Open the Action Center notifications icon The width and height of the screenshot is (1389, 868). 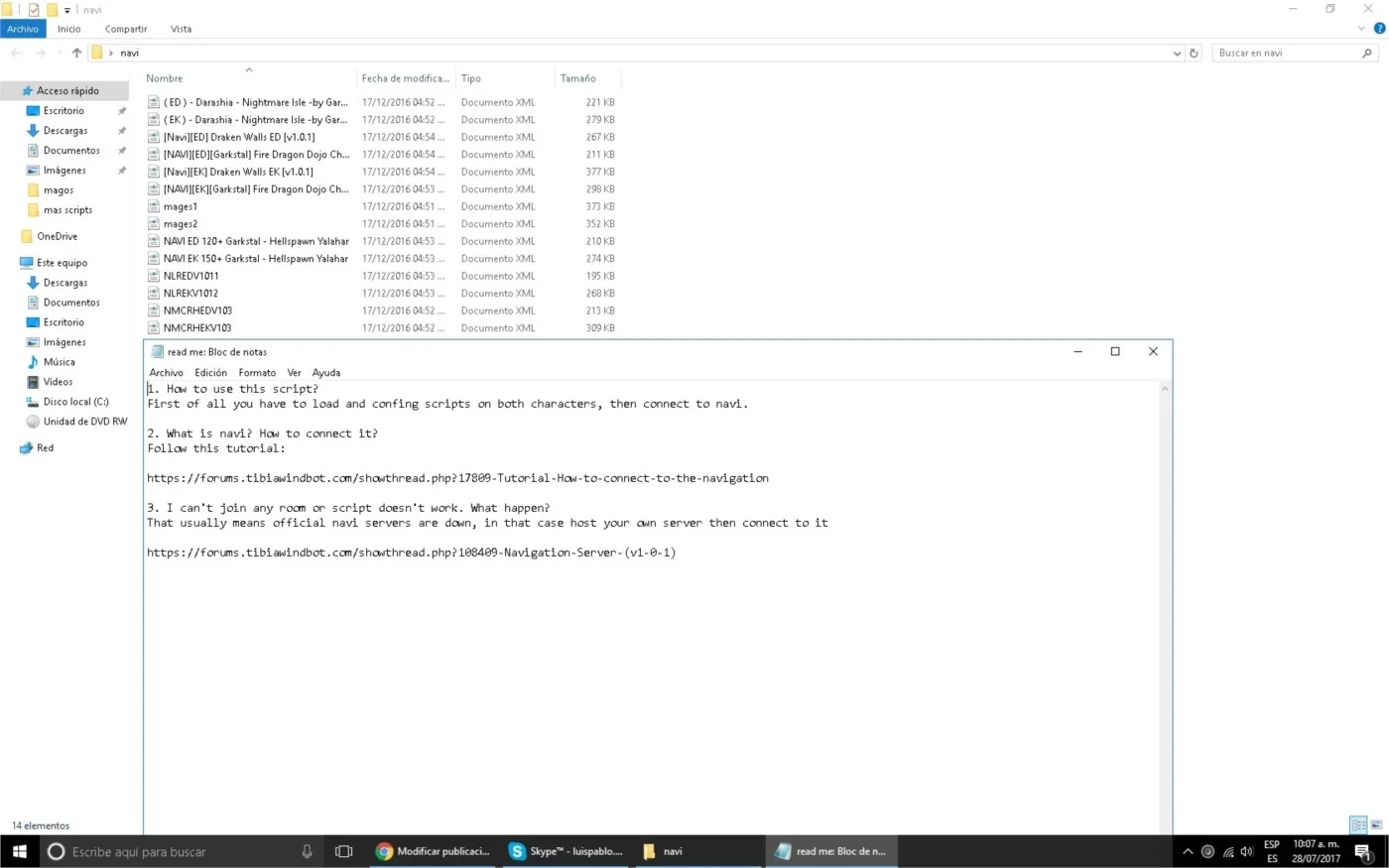pyautogui.click(x=1363, y=851)
